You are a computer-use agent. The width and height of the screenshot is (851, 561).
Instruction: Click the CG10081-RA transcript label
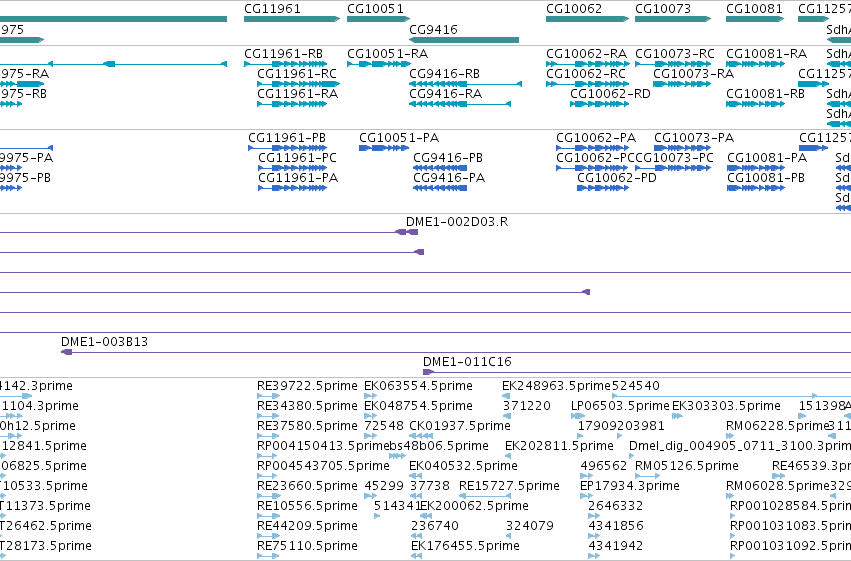766,54
